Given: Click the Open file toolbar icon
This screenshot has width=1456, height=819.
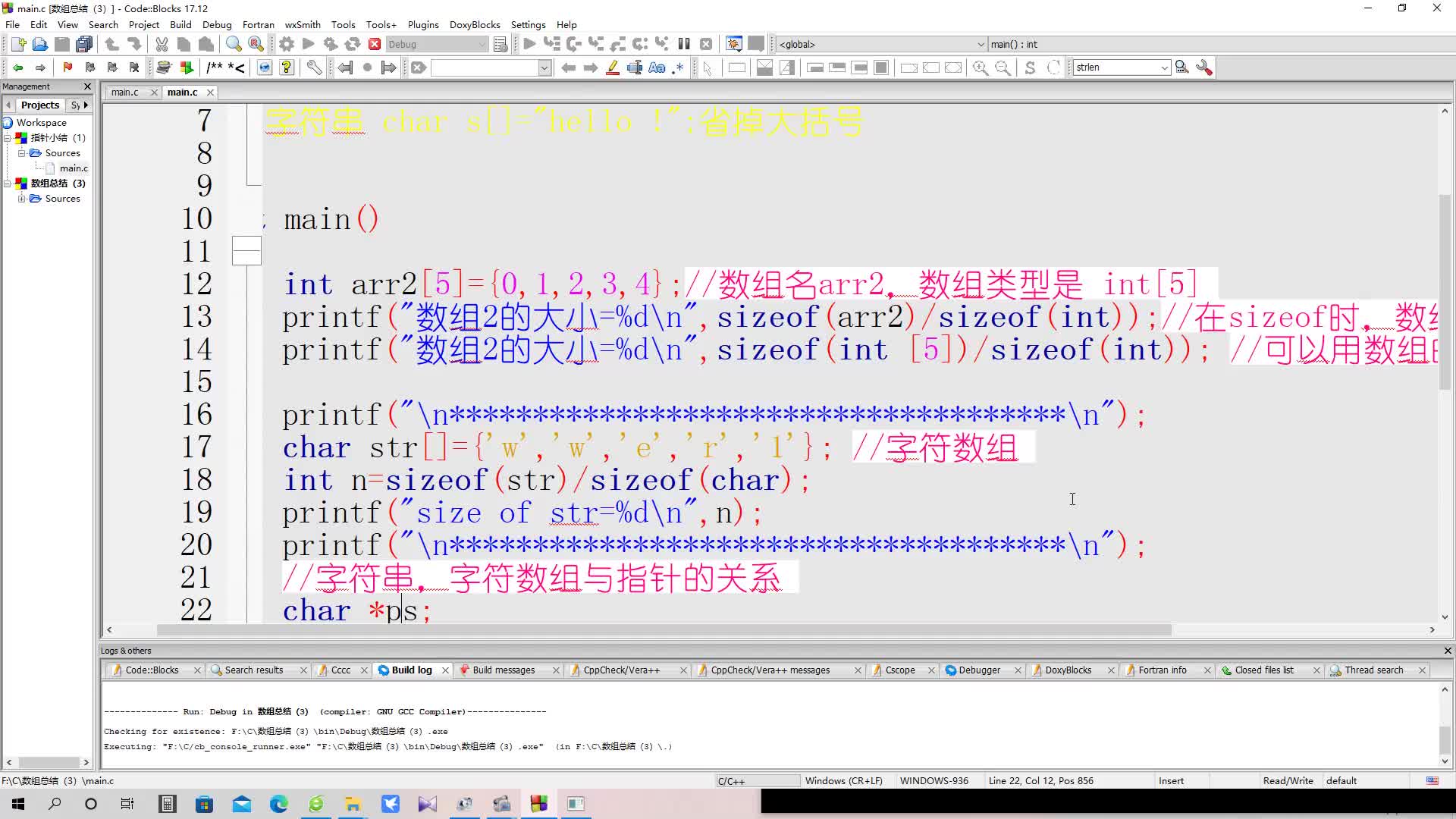Looking at the screenshot, I should [x=40, y=44].
